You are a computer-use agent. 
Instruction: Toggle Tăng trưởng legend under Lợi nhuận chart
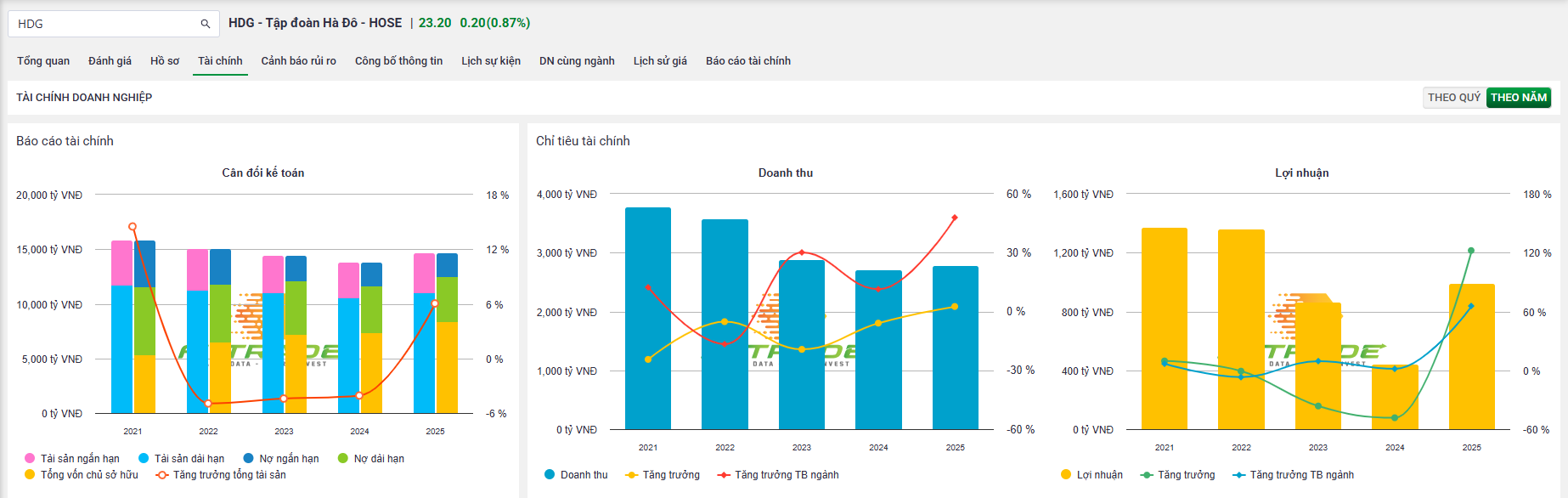(x=1177, y=475)
